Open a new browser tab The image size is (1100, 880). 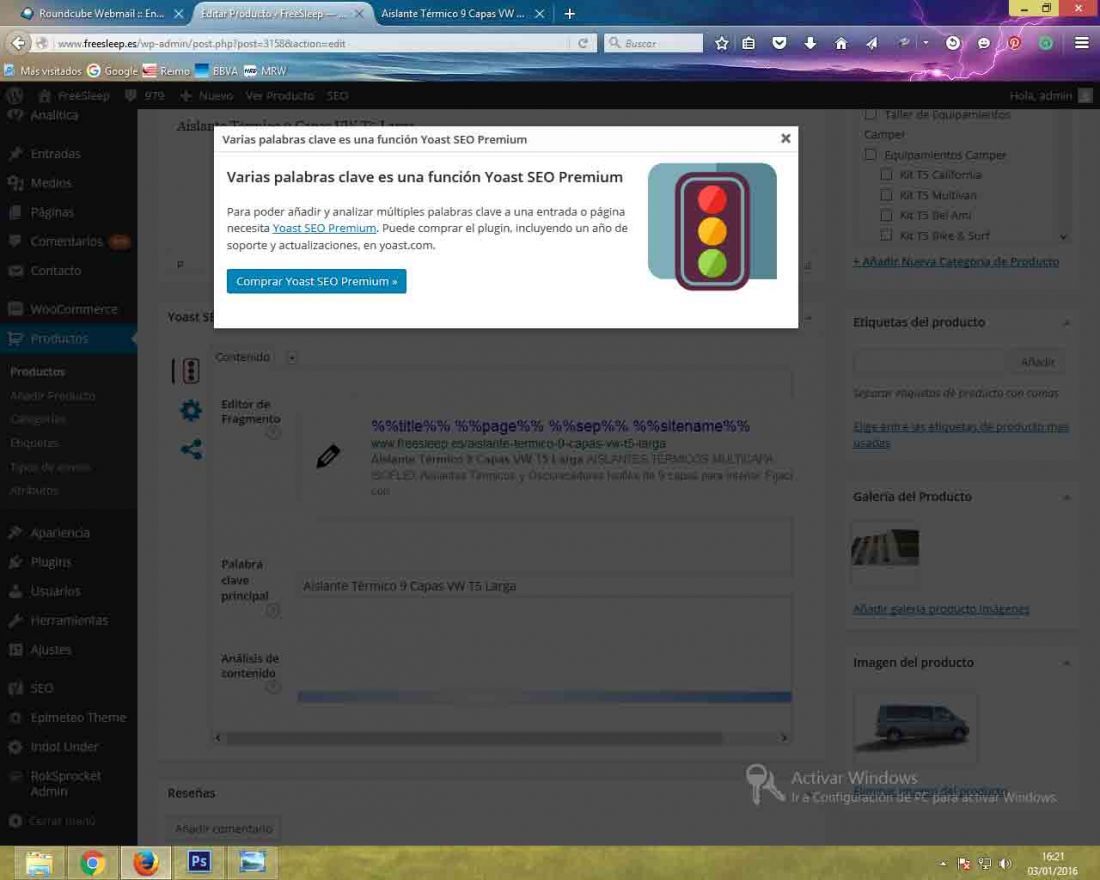570,13
